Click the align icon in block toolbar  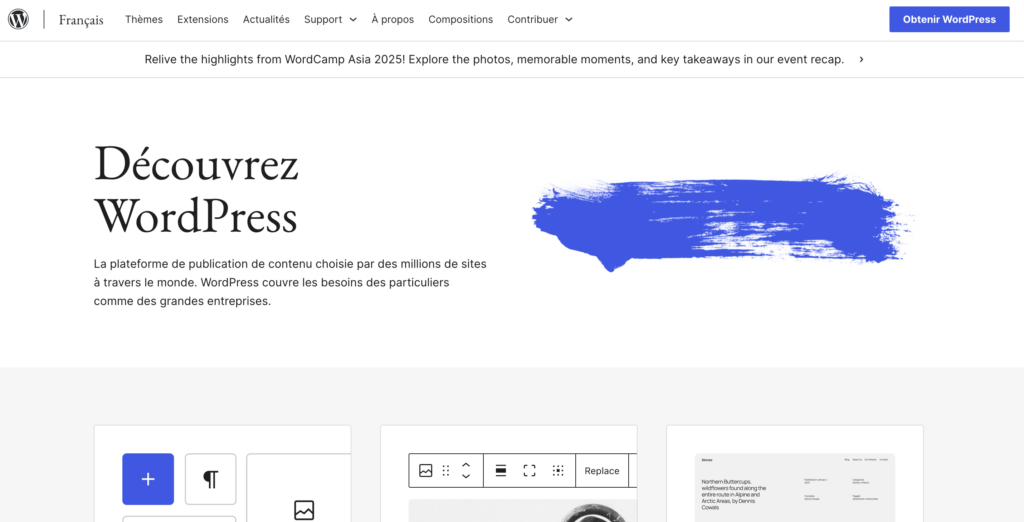tap(501, 470)
